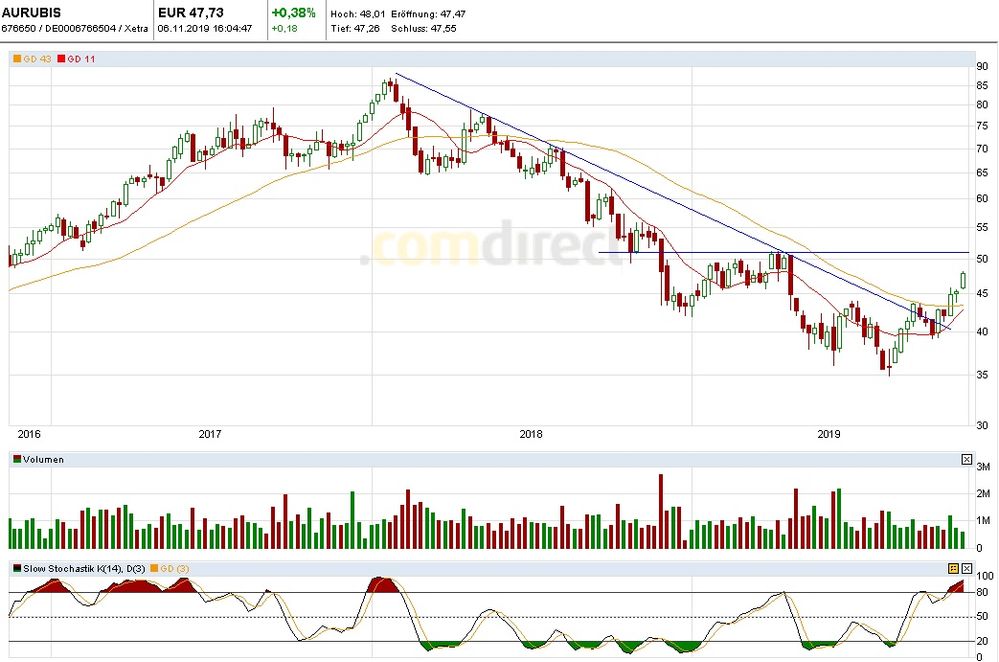Image resolution: width=999 pixels, height=662 pixels.
Task: Click the 2019 time axis label
Action: coord(829,434)
